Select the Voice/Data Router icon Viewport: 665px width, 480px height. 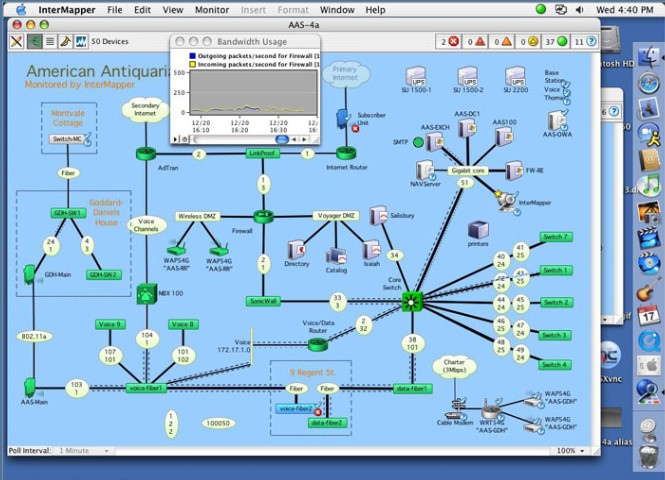pos(318,344)
